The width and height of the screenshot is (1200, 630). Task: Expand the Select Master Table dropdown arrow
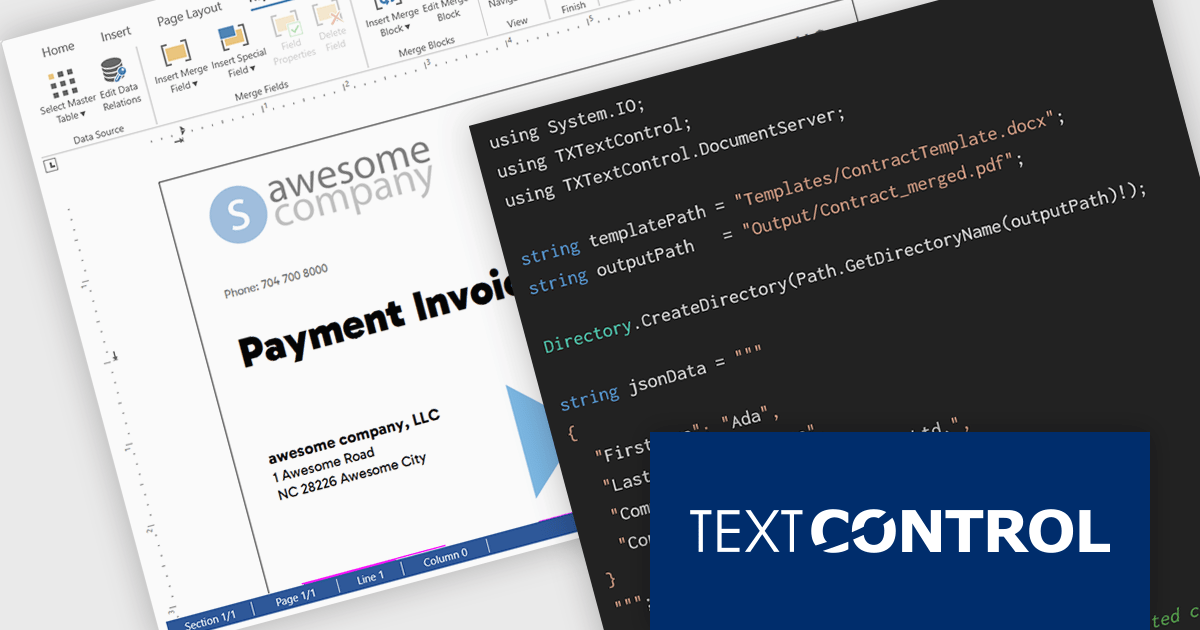pyautogui.click(x=83, y=116)
